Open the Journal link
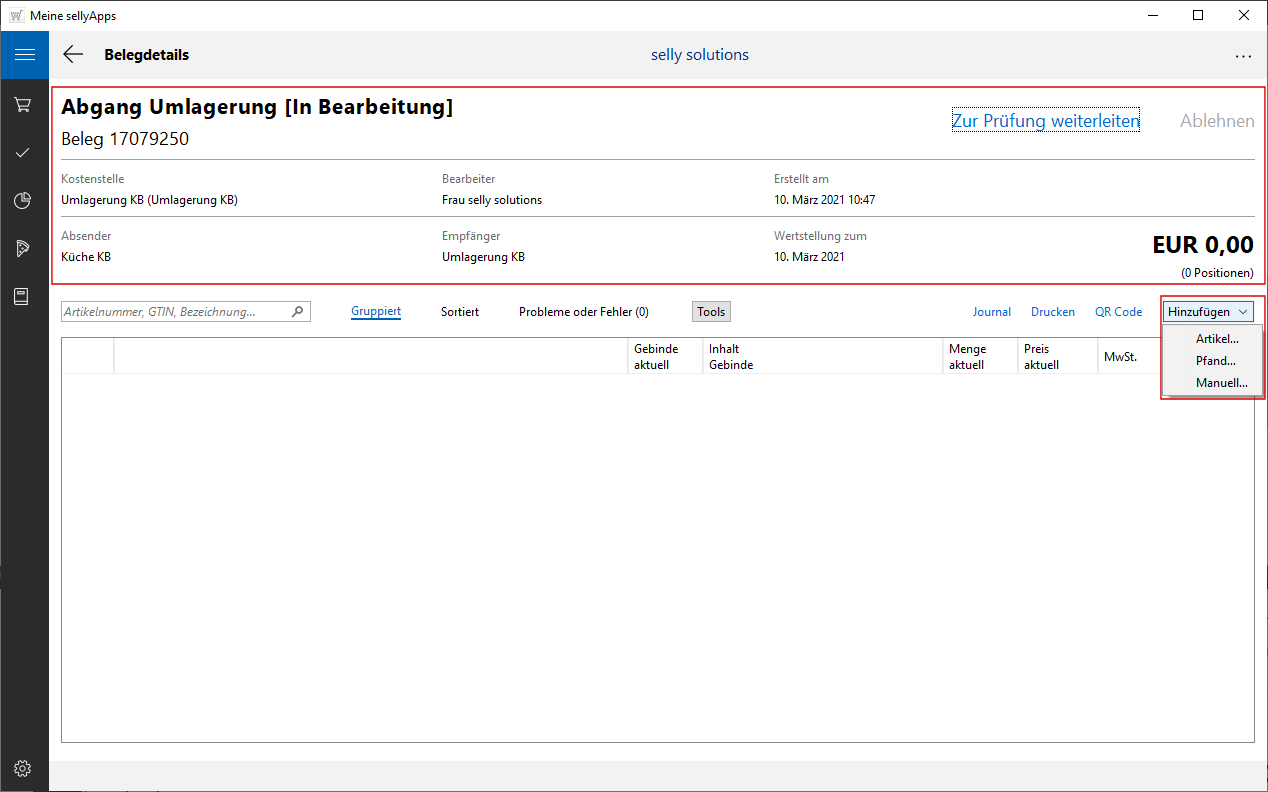This screenshot has width=1268, height=792. coord(991,312)
